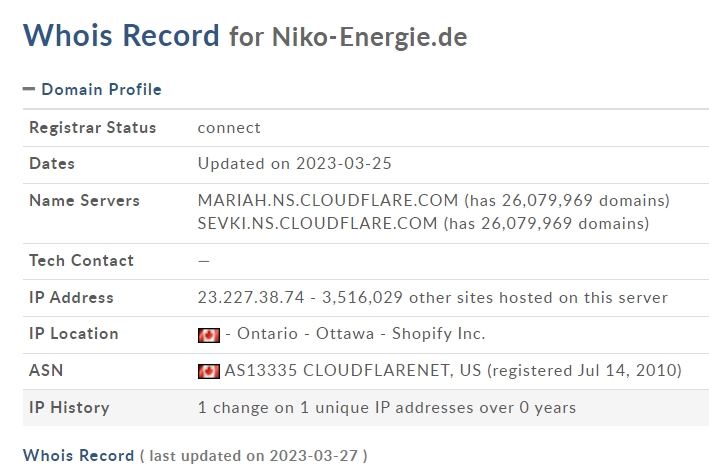Click the Name Servers row label
The image size is (709, 472).
click(x=85, y=200)
